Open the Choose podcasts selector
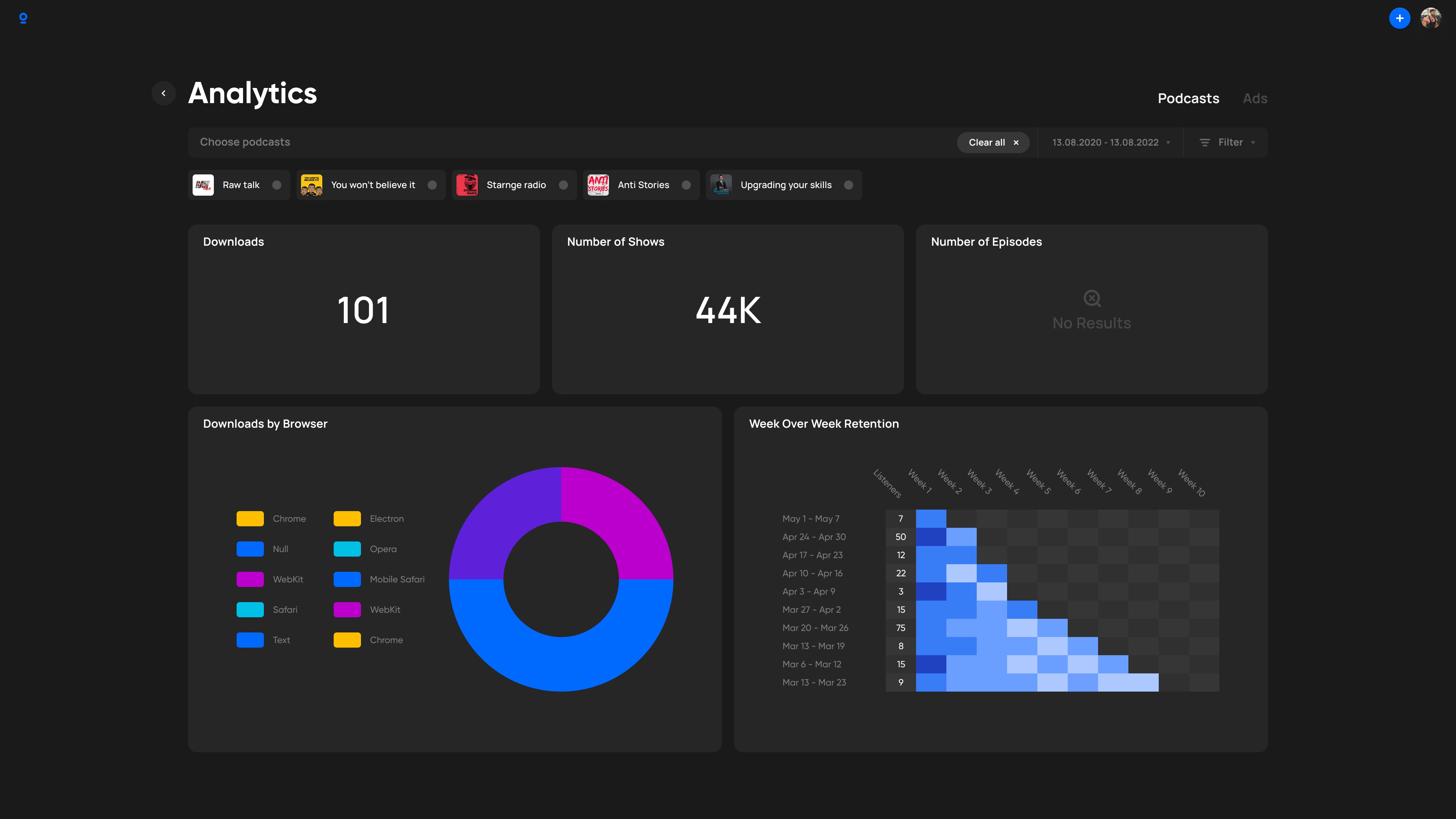 (x=245, y=142)
